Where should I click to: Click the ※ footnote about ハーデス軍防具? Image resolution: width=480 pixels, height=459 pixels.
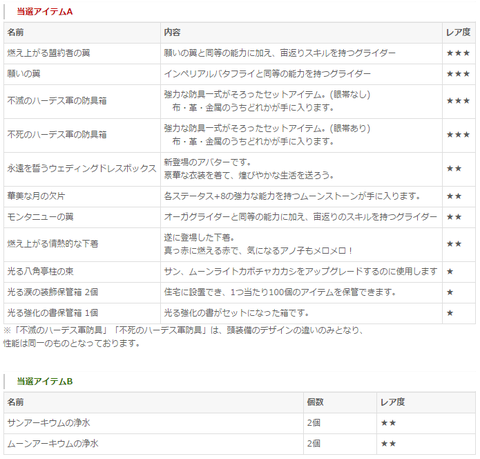point(183,330)
